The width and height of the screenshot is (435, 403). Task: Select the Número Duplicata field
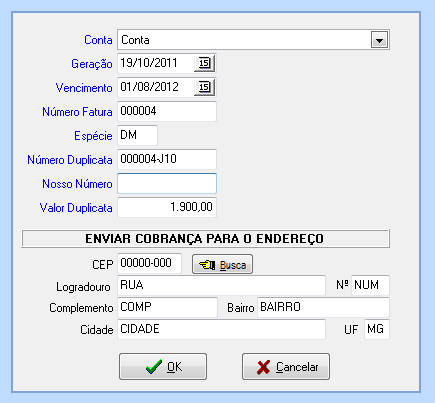167,159
